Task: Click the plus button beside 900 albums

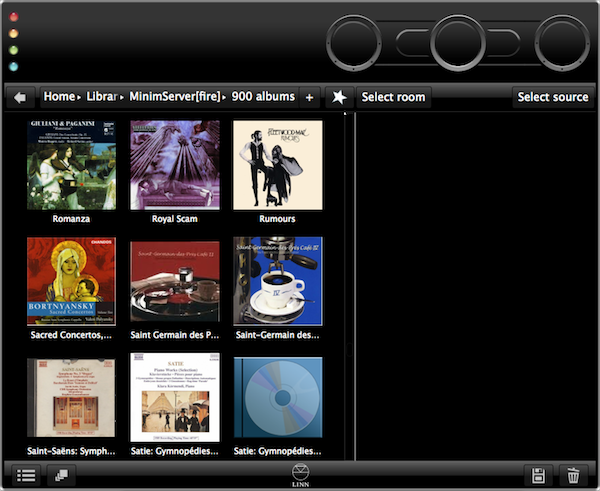Action: tap(310, 98)
